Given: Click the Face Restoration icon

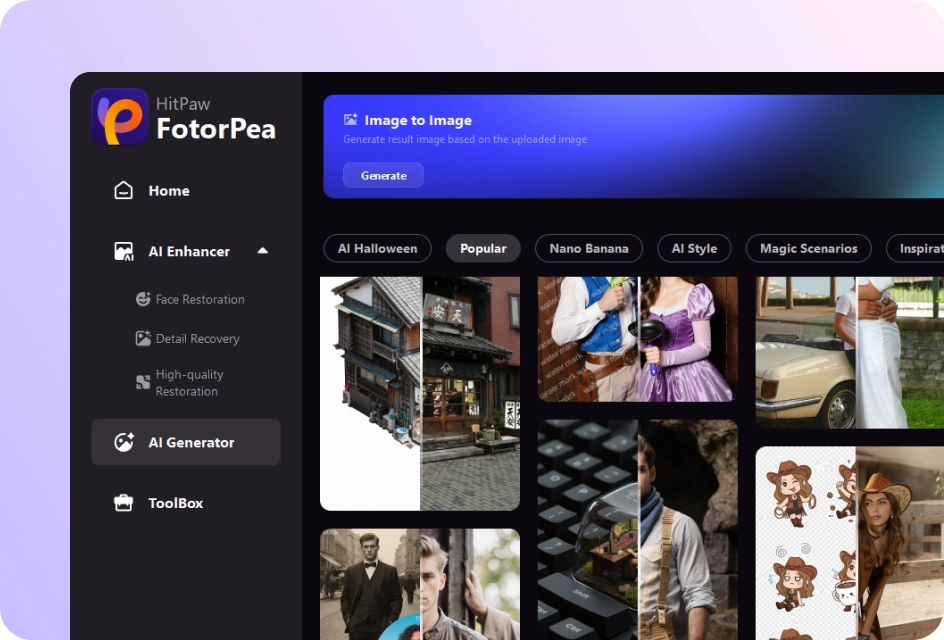Looking at the screenshot, I should tap(143, 299).
